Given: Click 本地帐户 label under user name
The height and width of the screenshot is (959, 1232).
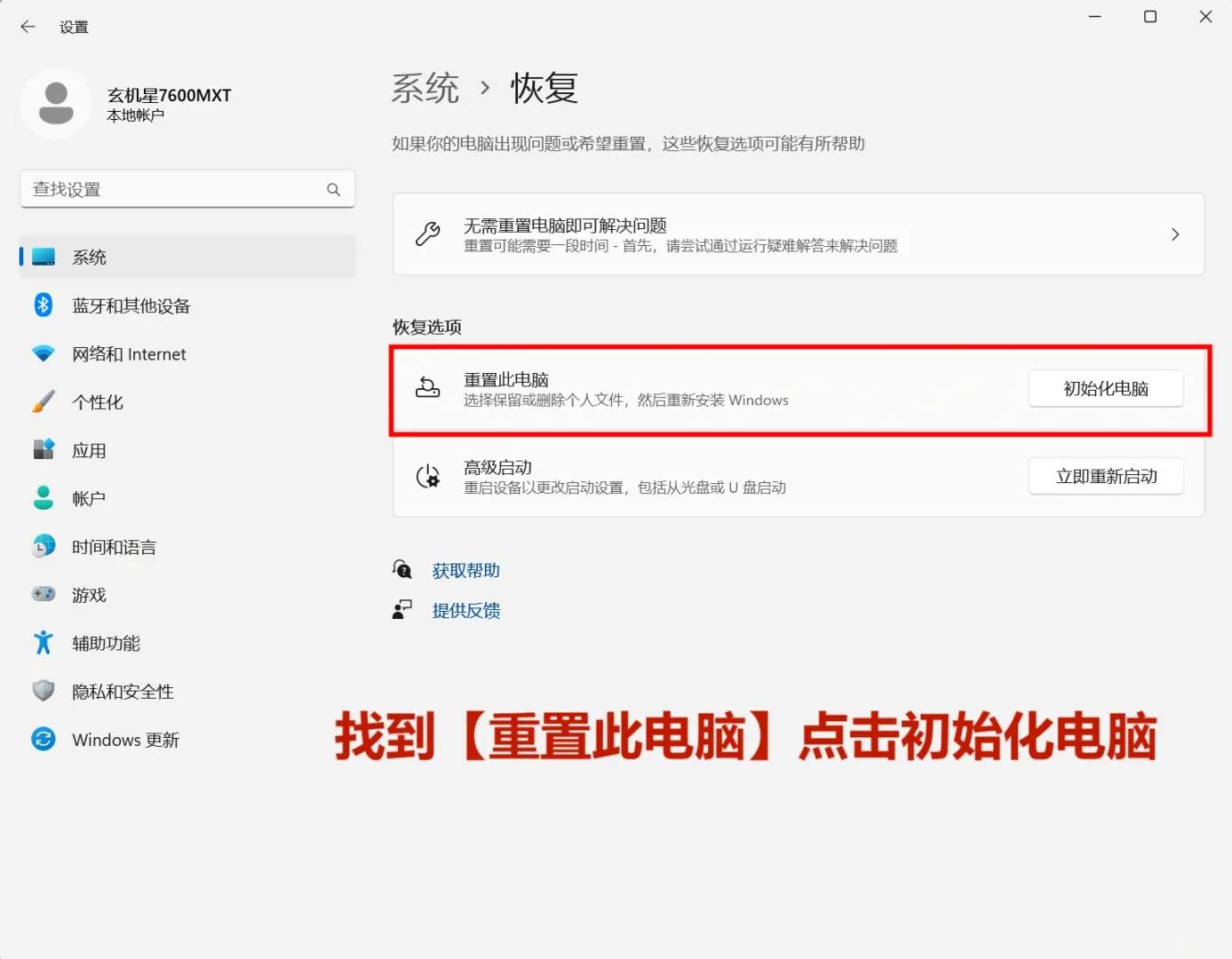Looking at the screenshot, I should coord(136,115).
